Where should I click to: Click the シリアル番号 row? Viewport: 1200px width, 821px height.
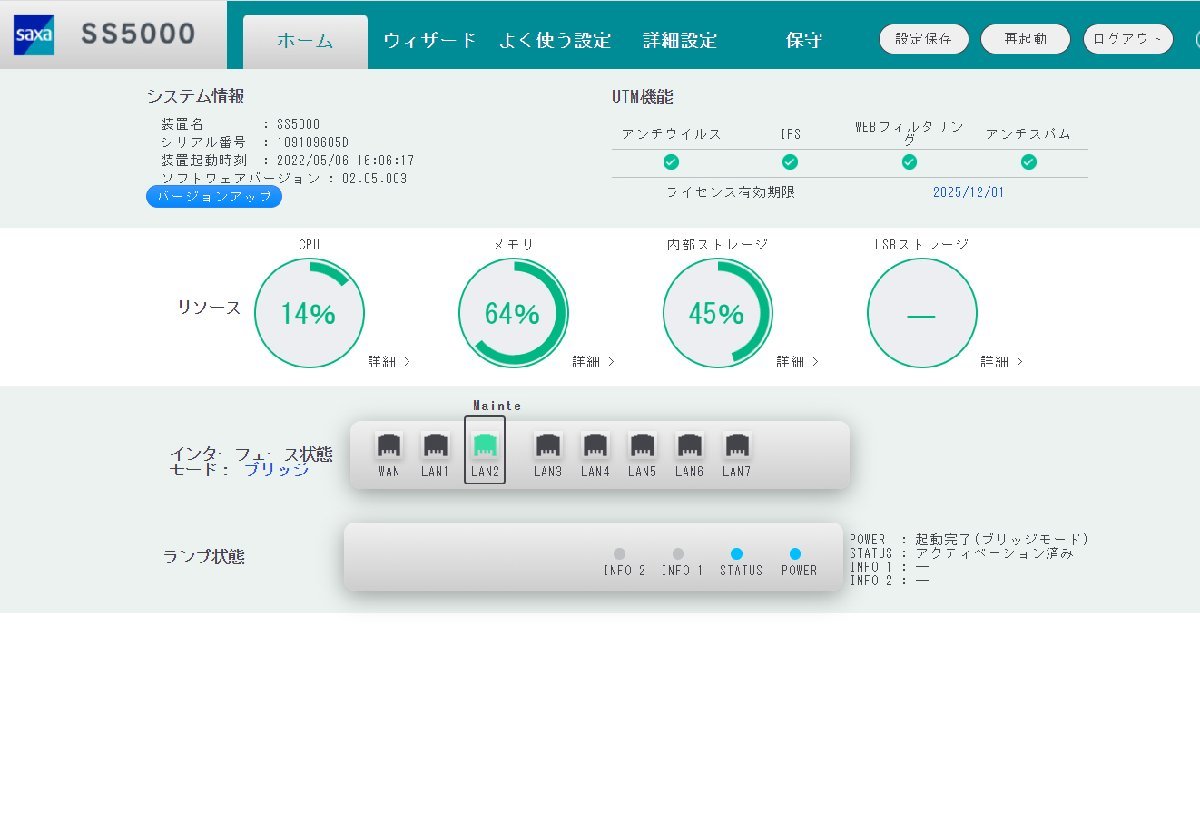255,142
